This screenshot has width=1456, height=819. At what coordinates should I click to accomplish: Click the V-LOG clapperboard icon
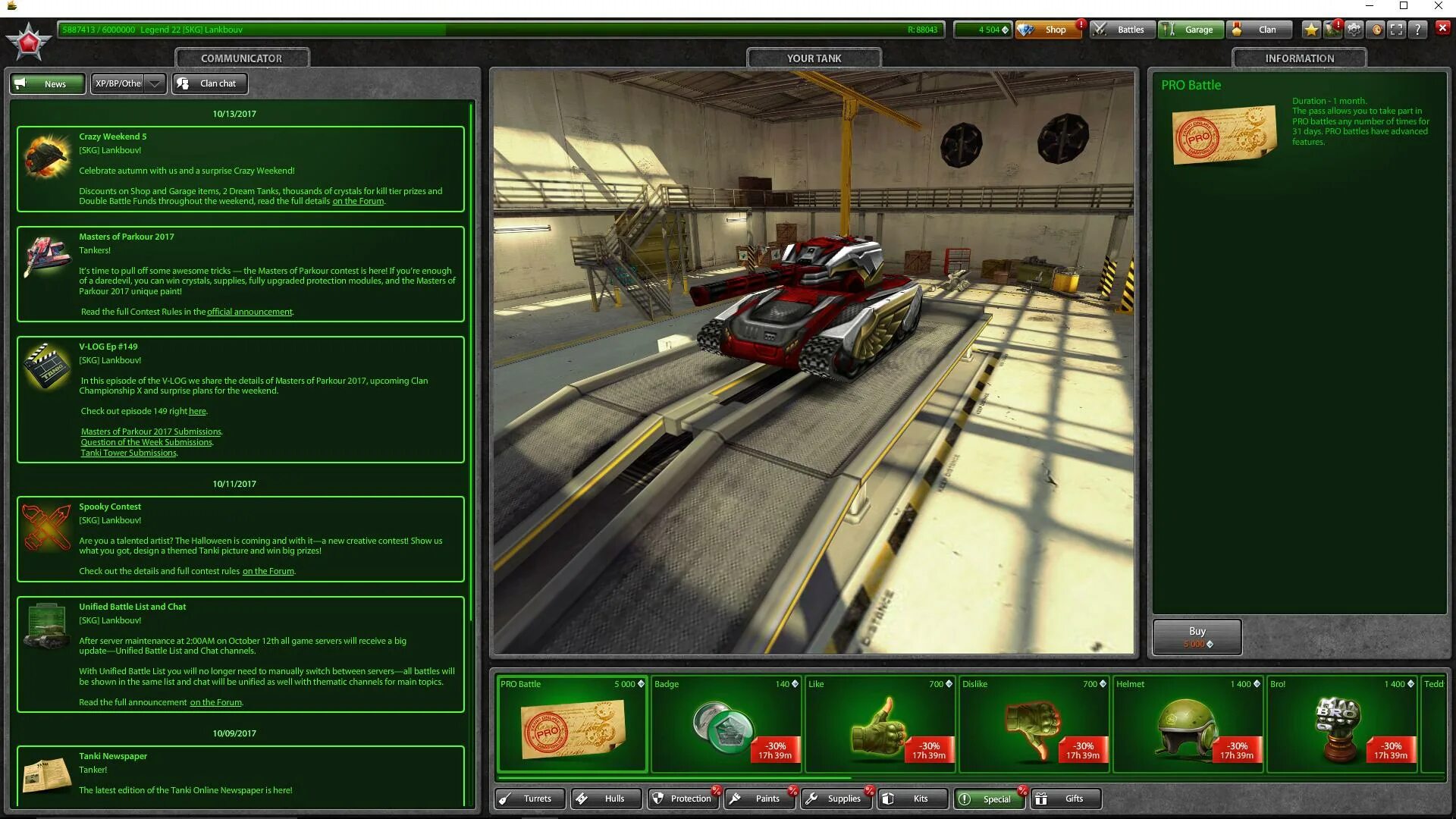tap(47, 366)
